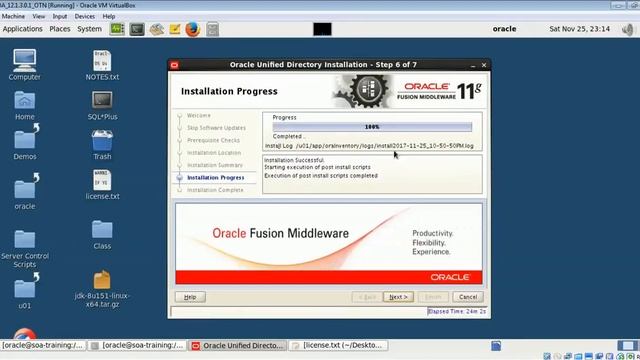This screenshot has height=360, width=640.
Task: Click the Install Log path text
Action: tap(369, 146)
